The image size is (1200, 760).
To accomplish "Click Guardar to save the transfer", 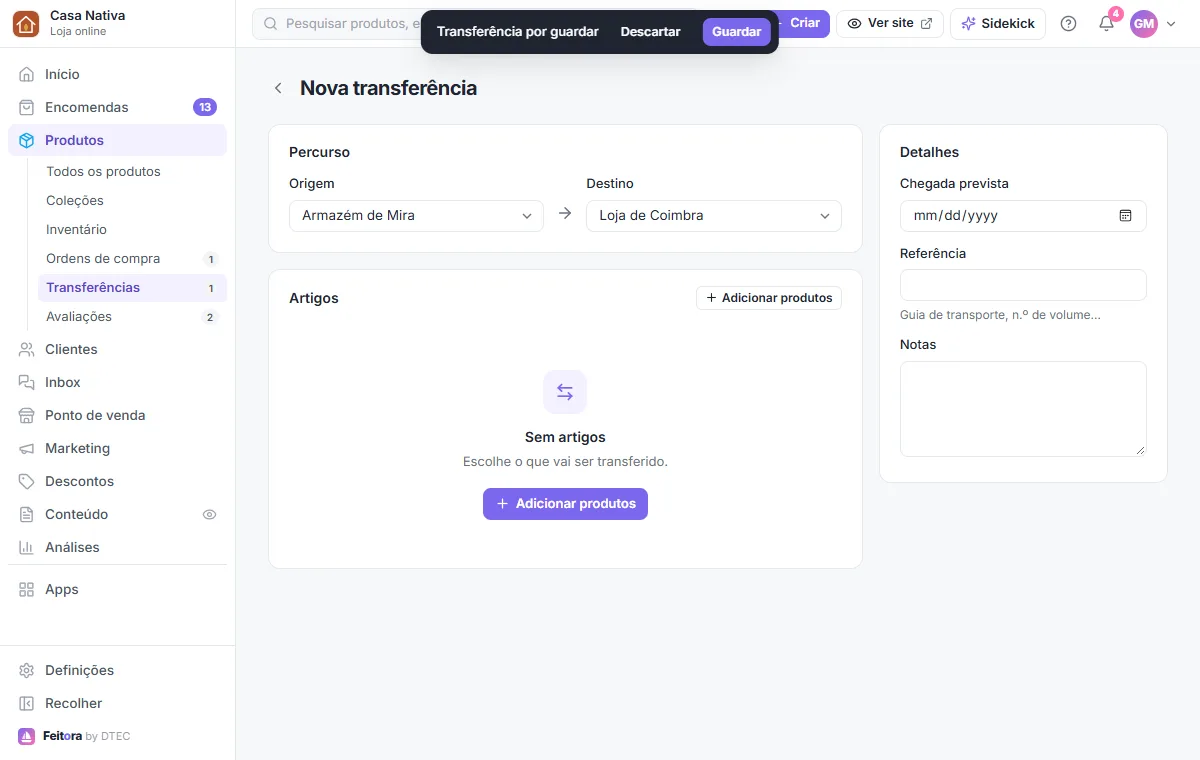I will [x=736, y=32].
